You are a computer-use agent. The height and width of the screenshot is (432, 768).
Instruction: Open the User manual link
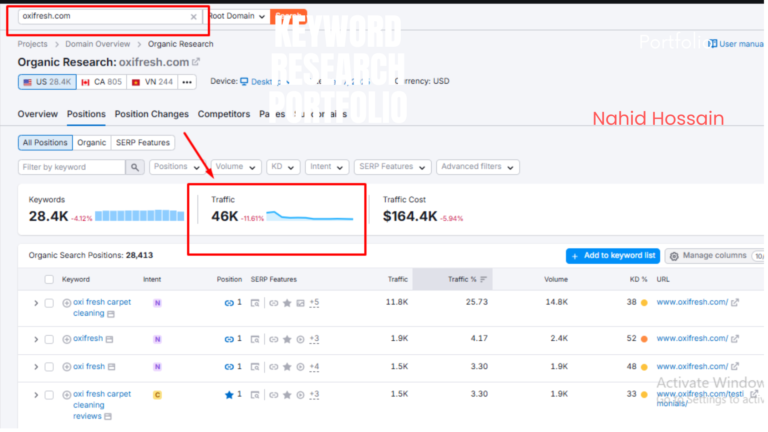click(x=737, y=44)
